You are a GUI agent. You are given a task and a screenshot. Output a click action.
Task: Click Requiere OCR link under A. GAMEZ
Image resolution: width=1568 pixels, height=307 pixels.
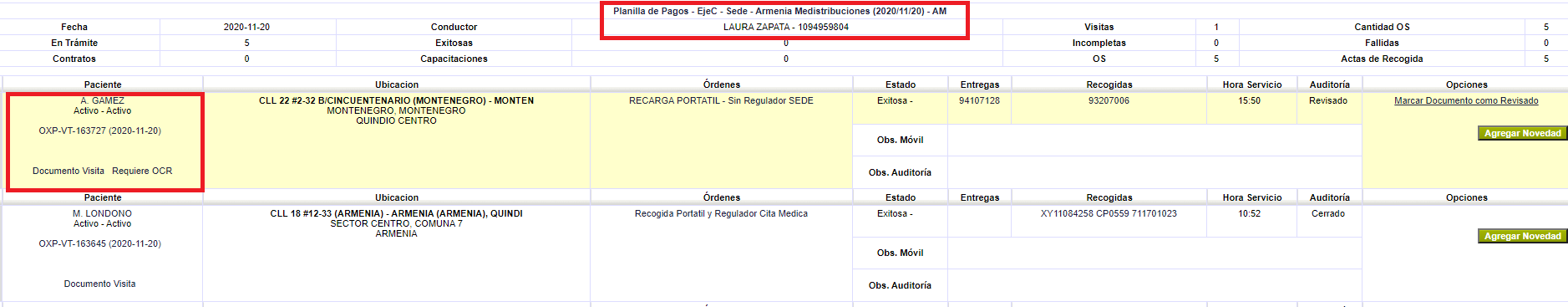pyautogui.click(x=142, y=171)
